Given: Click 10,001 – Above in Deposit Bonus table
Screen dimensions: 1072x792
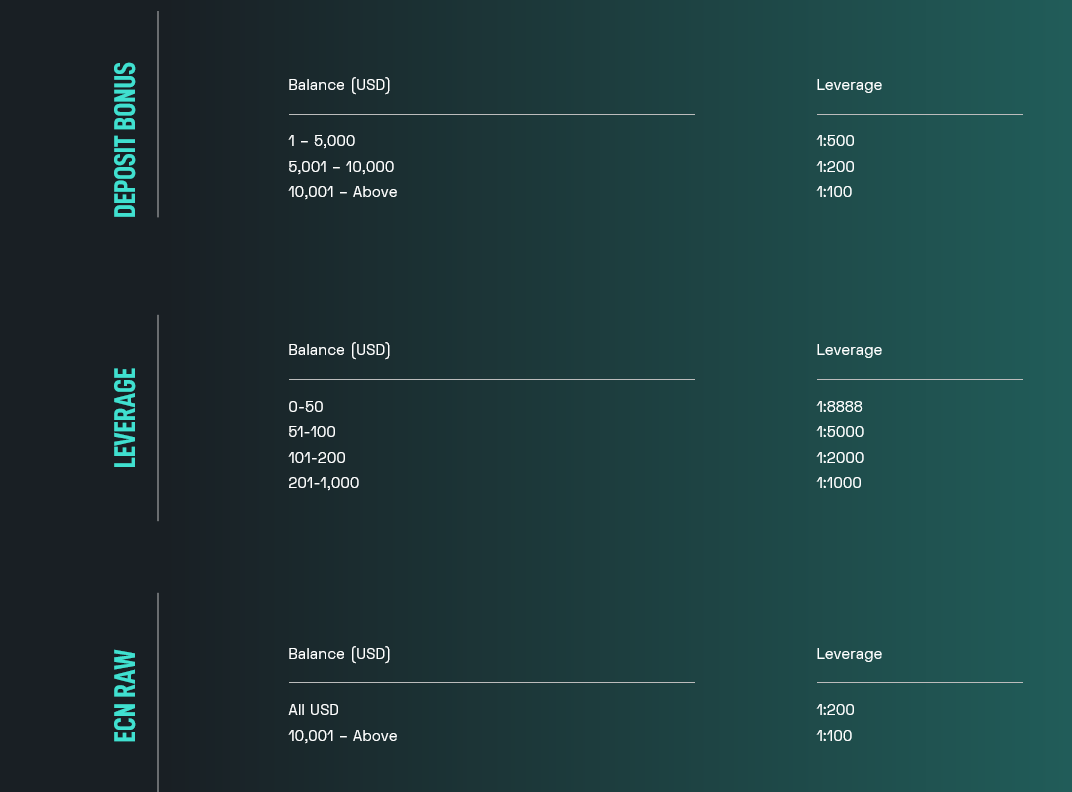Looking at the screenshot, I should tap(342, 192).
